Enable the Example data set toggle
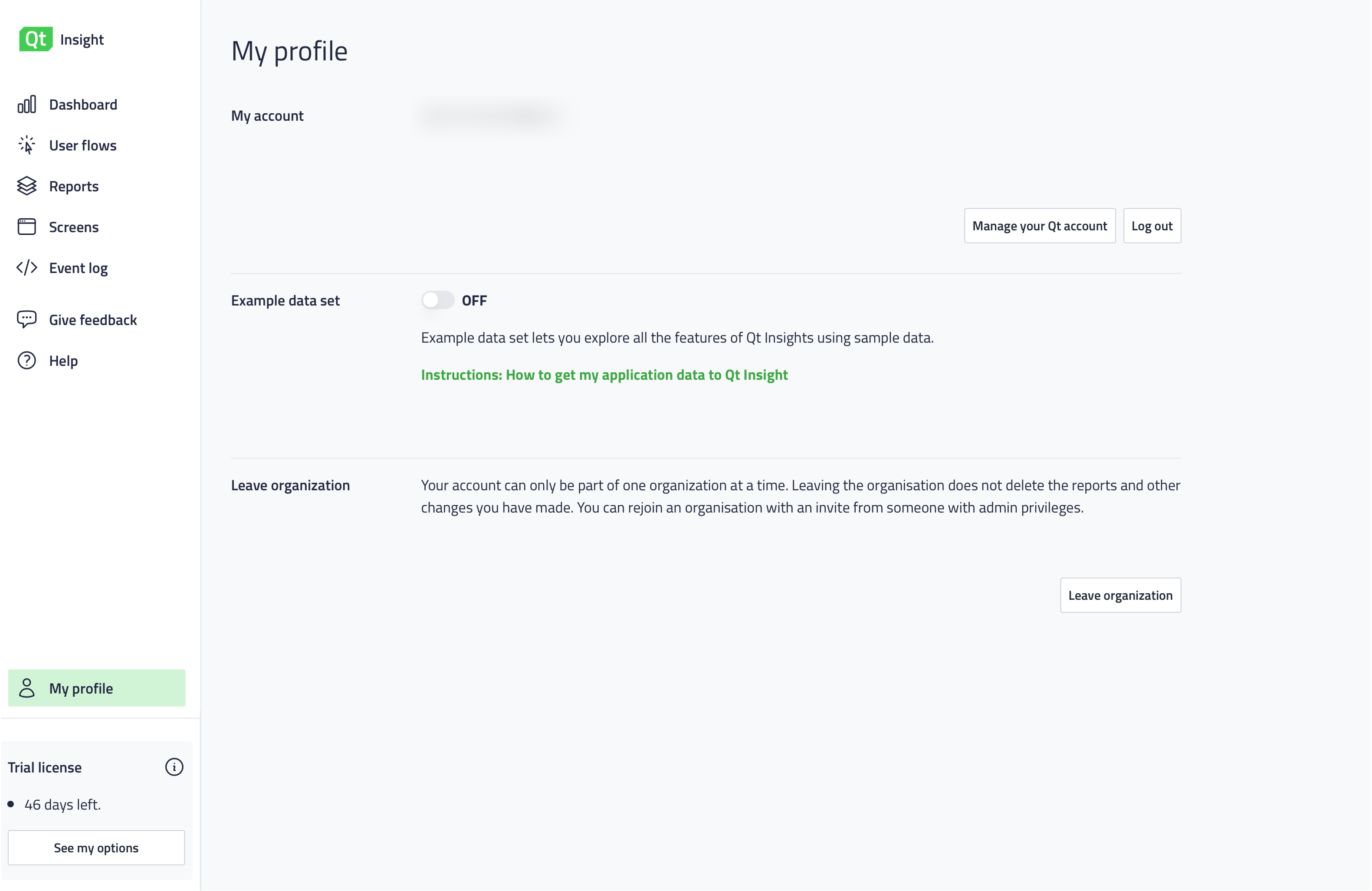1372x891 pixels. click(x=437, y=300)
